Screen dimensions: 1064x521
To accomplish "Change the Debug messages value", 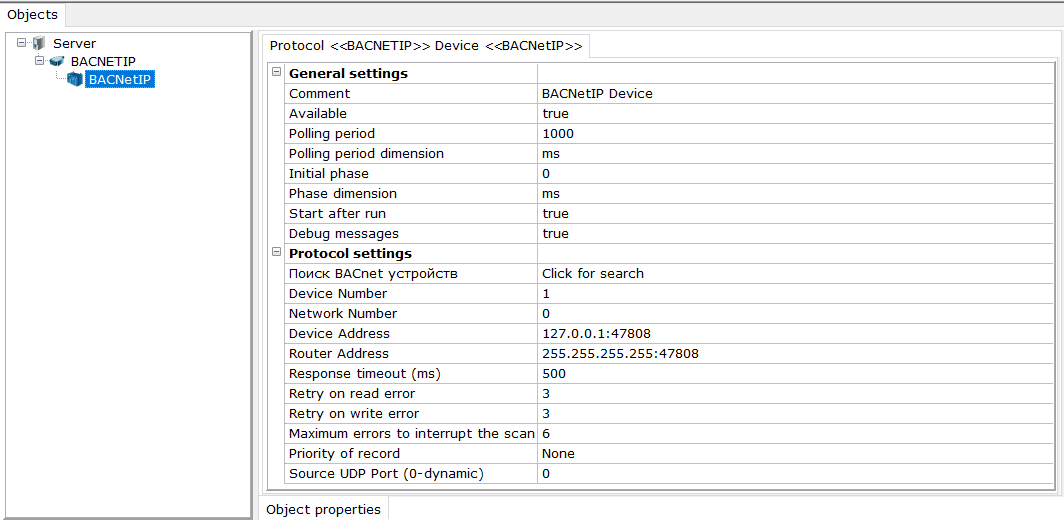I will tap(795, 234).
